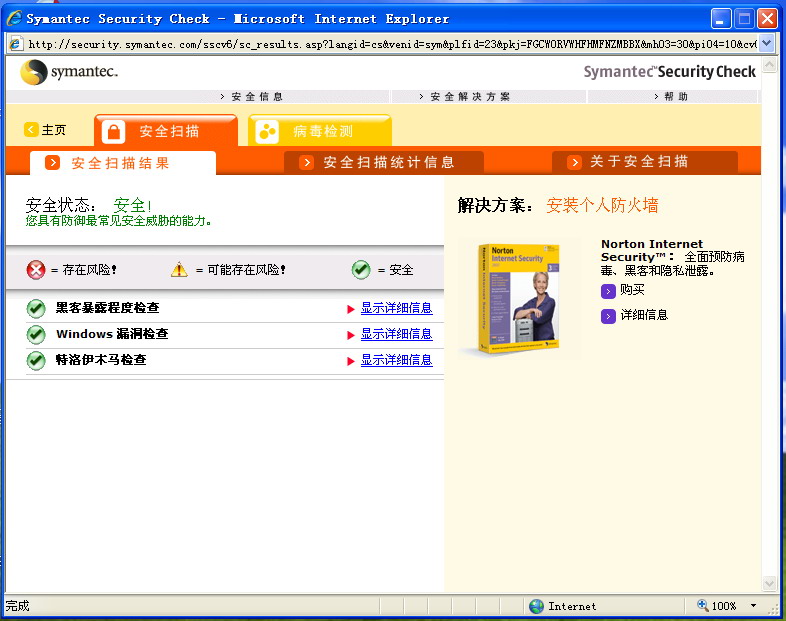Screen dimensions: 786x621
Task: Click the 安装个人防火墙 solution link
Action: pyautogui.click(x=602, y=205)
